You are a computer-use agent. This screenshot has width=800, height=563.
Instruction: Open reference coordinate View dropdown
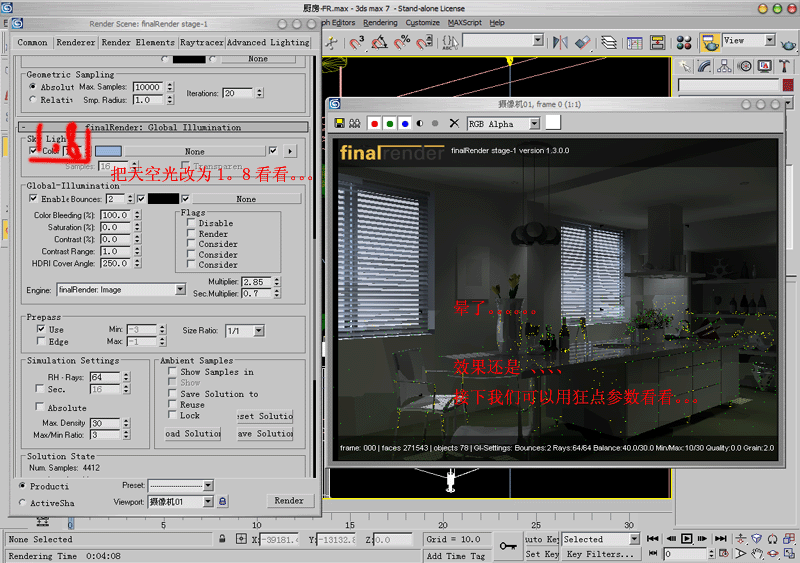pyautogui.click(x=748, y=40)
